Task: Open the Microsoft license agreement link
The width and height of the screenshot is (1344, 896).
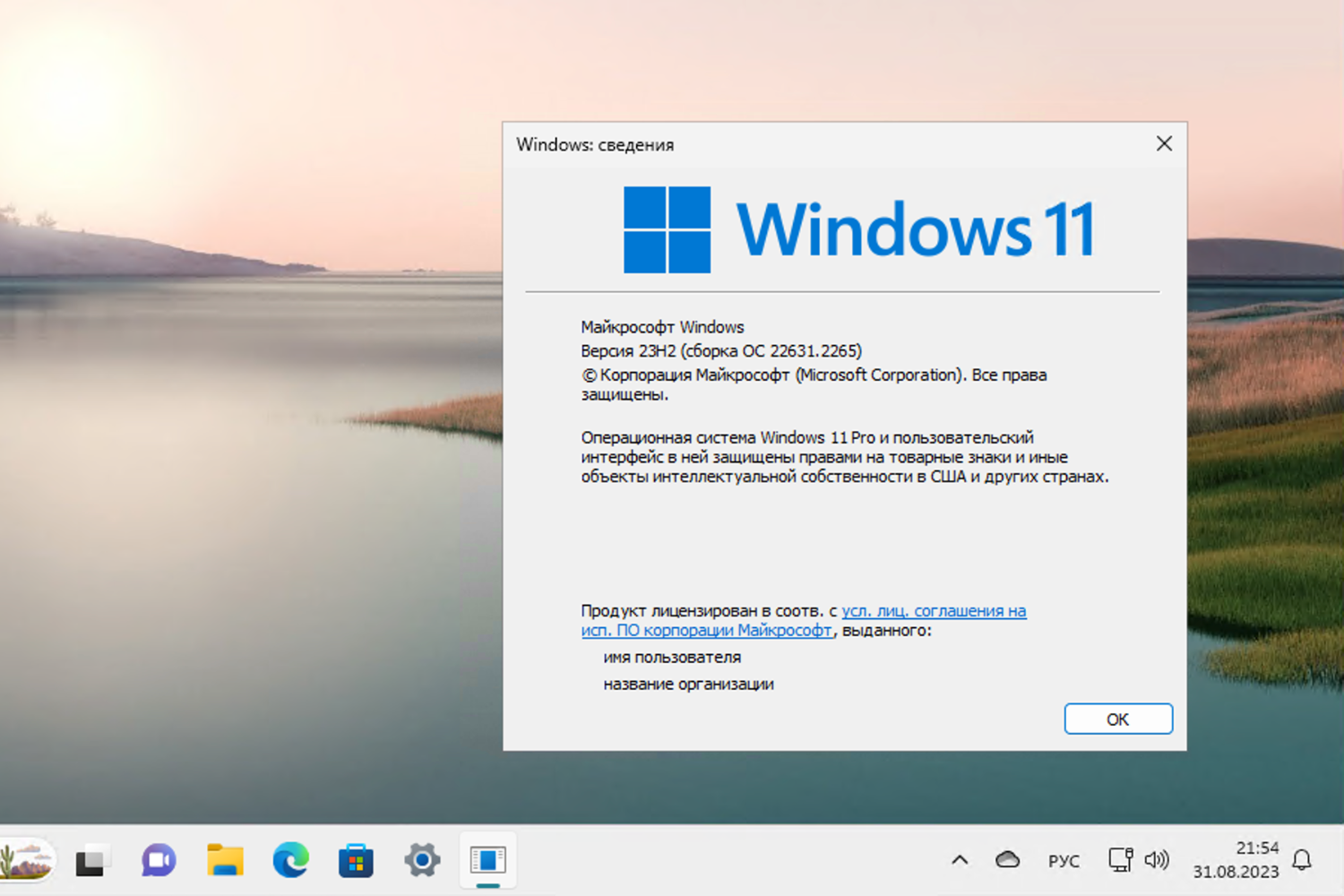Action: point(934,610)
